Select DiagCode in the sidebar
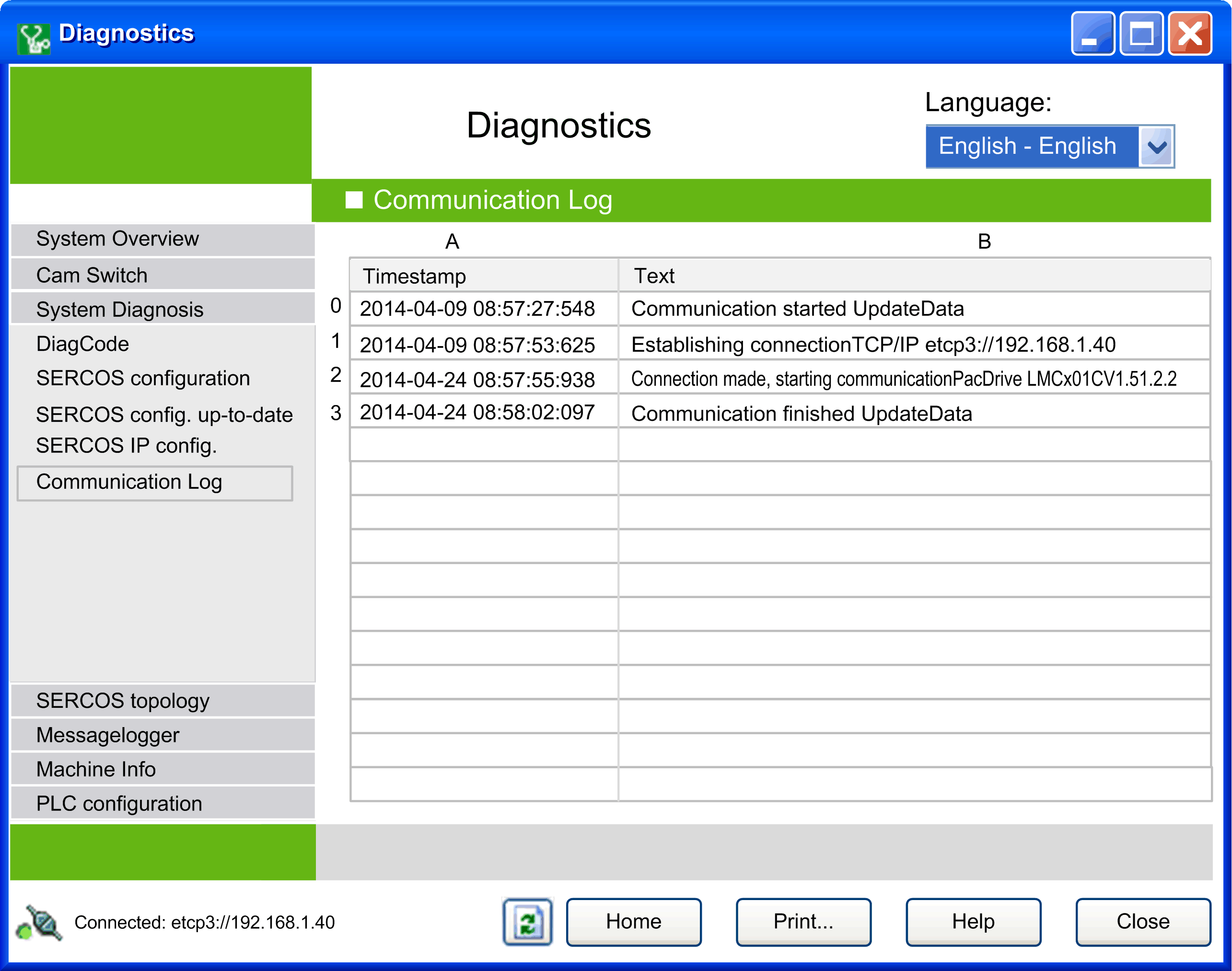The width and height of the screenshot is (1232, 971). 83,344
